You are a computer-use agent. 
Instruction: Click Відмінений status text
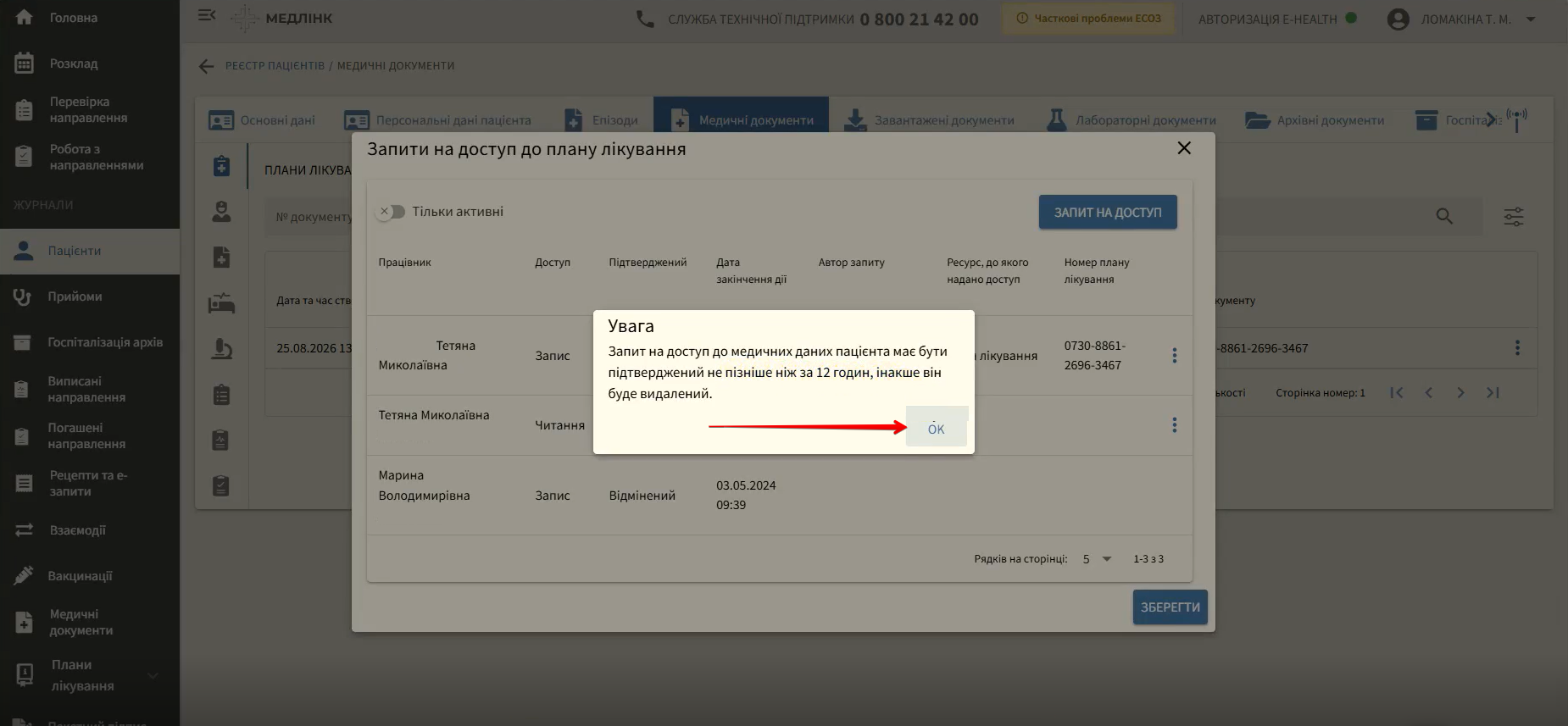click(x=642, y=496)
